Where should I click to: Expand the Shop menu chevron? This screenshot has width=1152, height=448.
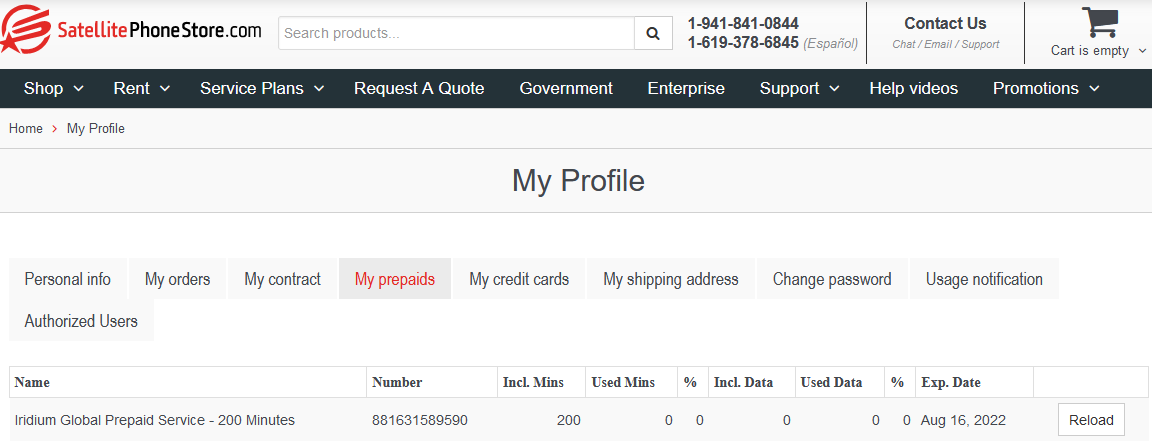pyautogui.click(x=79, y=89)
